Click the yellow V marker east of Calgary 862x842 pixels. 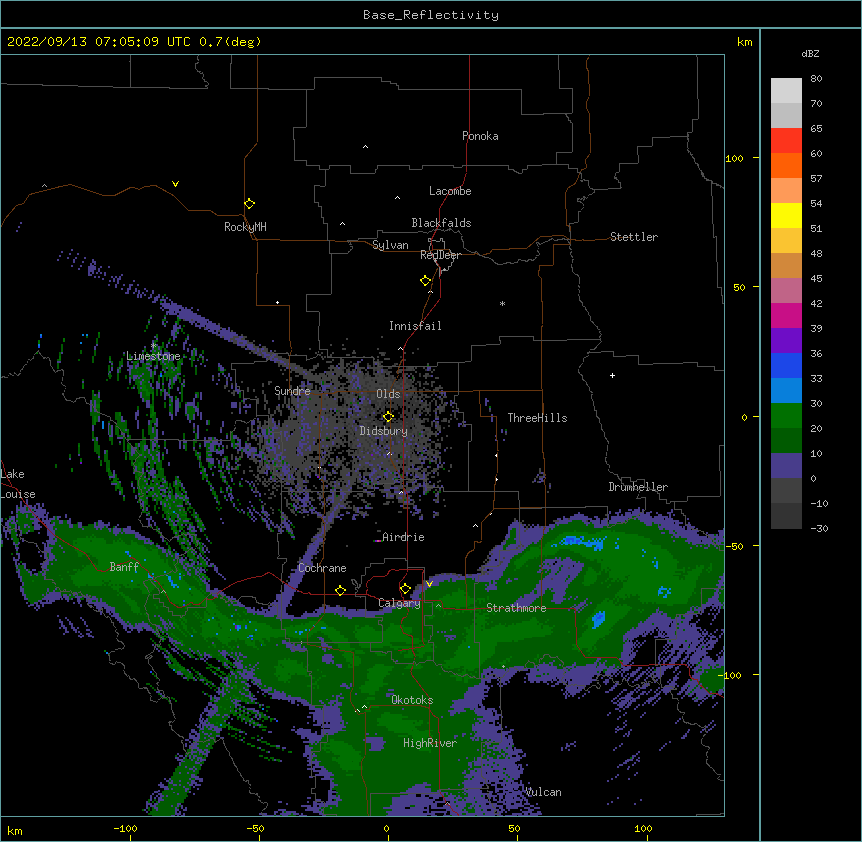pyautogui.click(x=429, y=584)
